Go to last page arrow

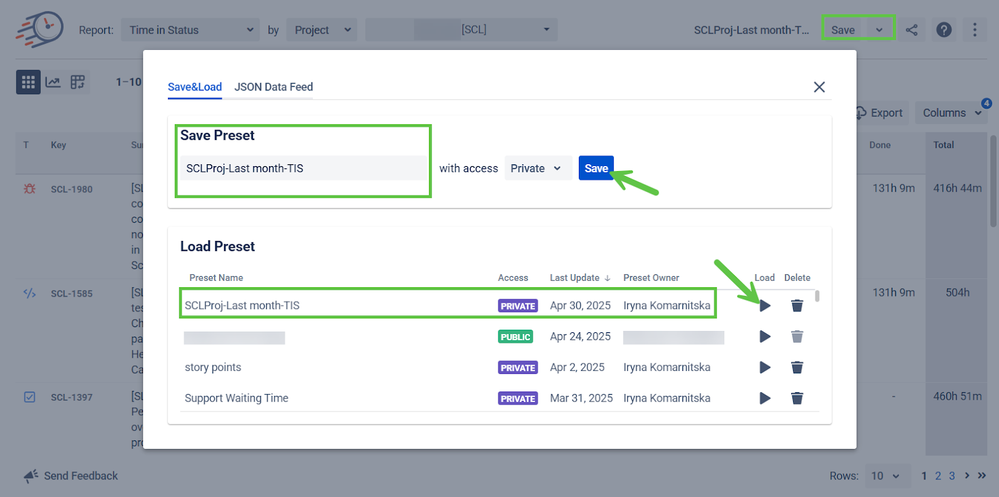[x=981, y=475]
